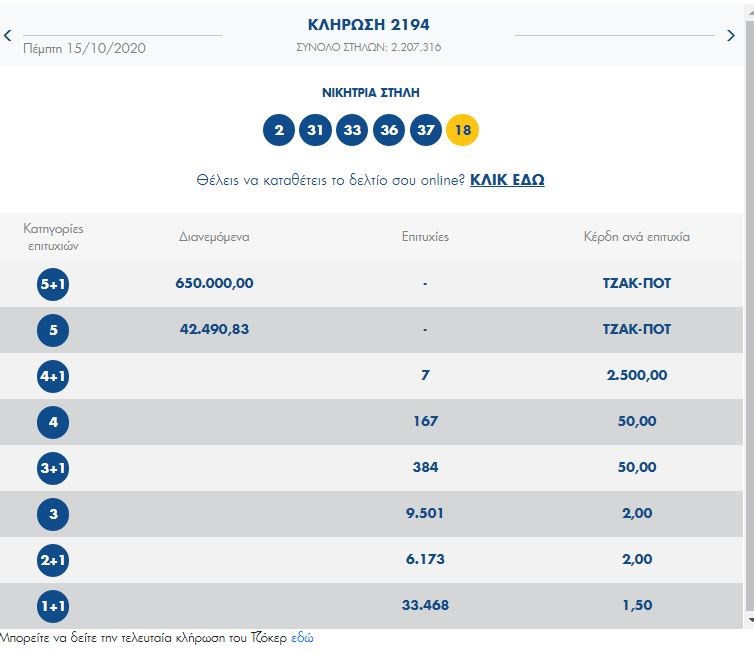
Task: Go to next draw with right arrow
Action: point(731,36)
